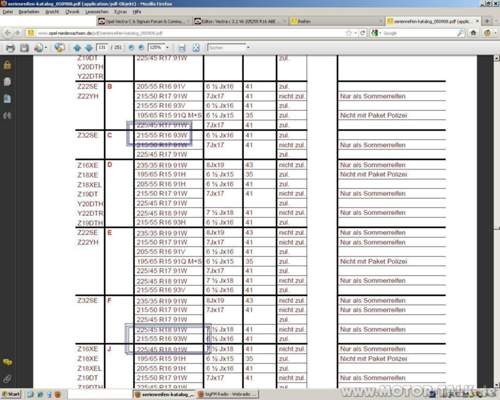Click the PDF toolbar search field
The height and width of the screenshot is (400, 500).
coord(226,48)
